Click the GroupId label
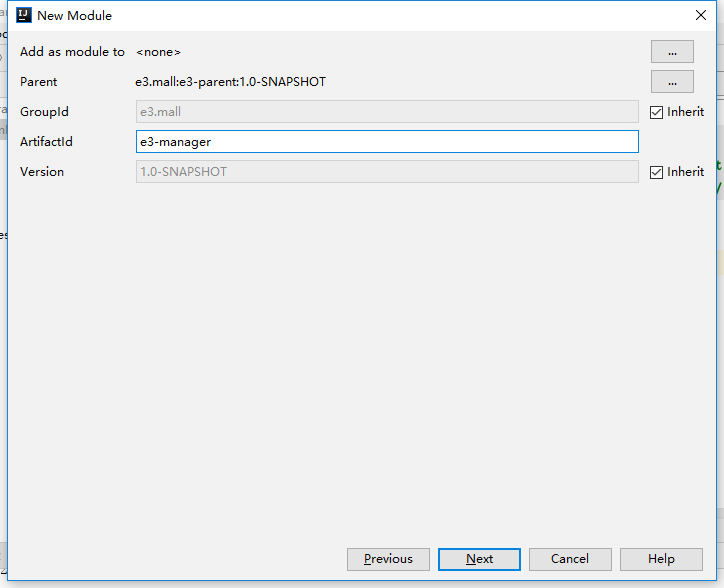The image size is (724, 588). pyautogui.click(x=44, y=112)
